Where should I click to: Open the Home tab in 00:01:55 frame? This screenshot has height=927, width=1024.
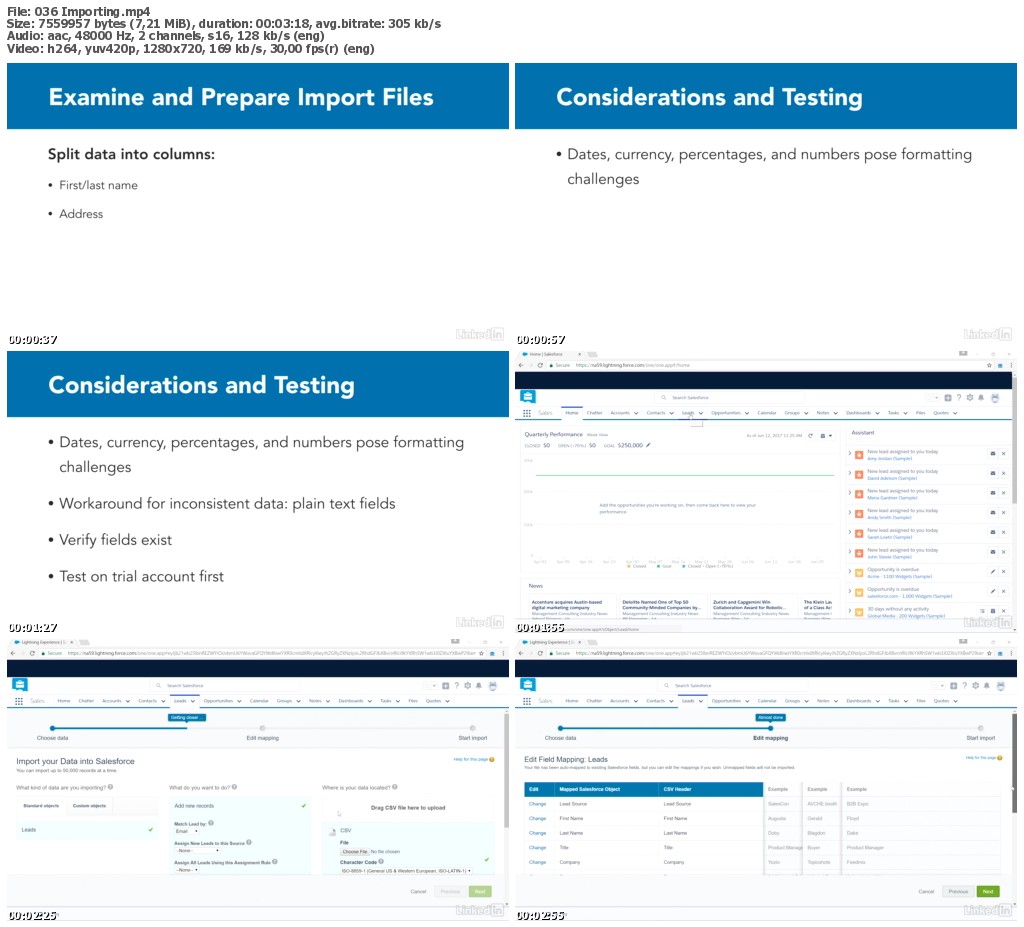(x=571, y=413)
